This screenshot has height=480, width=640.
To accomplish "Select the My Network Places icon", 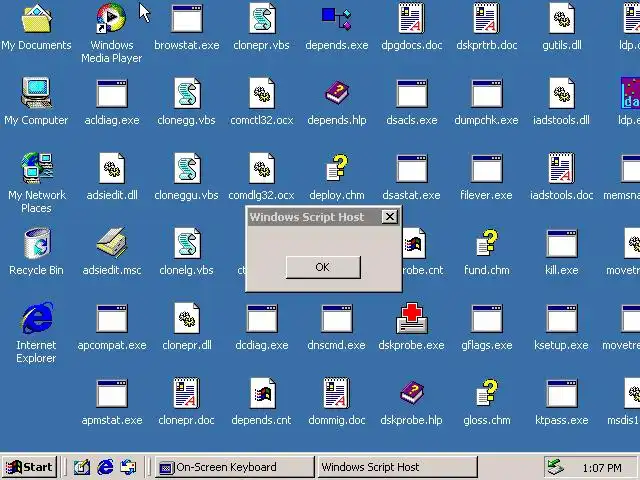I will (37, 168).
